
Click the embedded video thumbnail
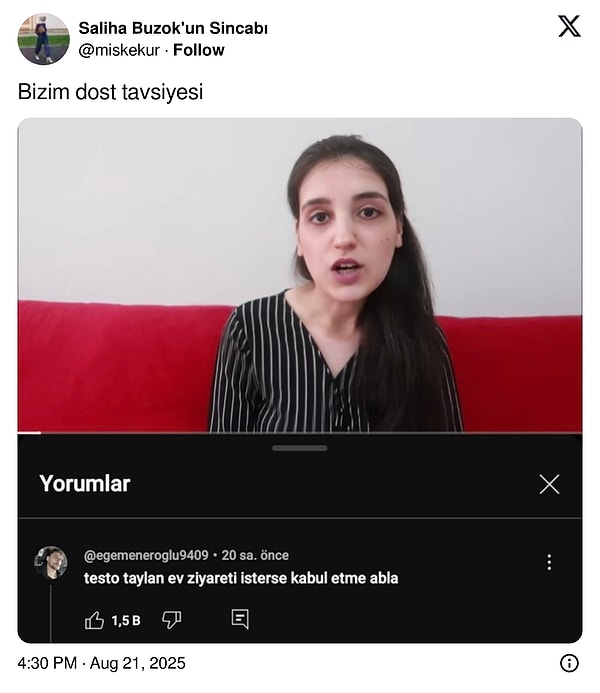coord(300,275)
